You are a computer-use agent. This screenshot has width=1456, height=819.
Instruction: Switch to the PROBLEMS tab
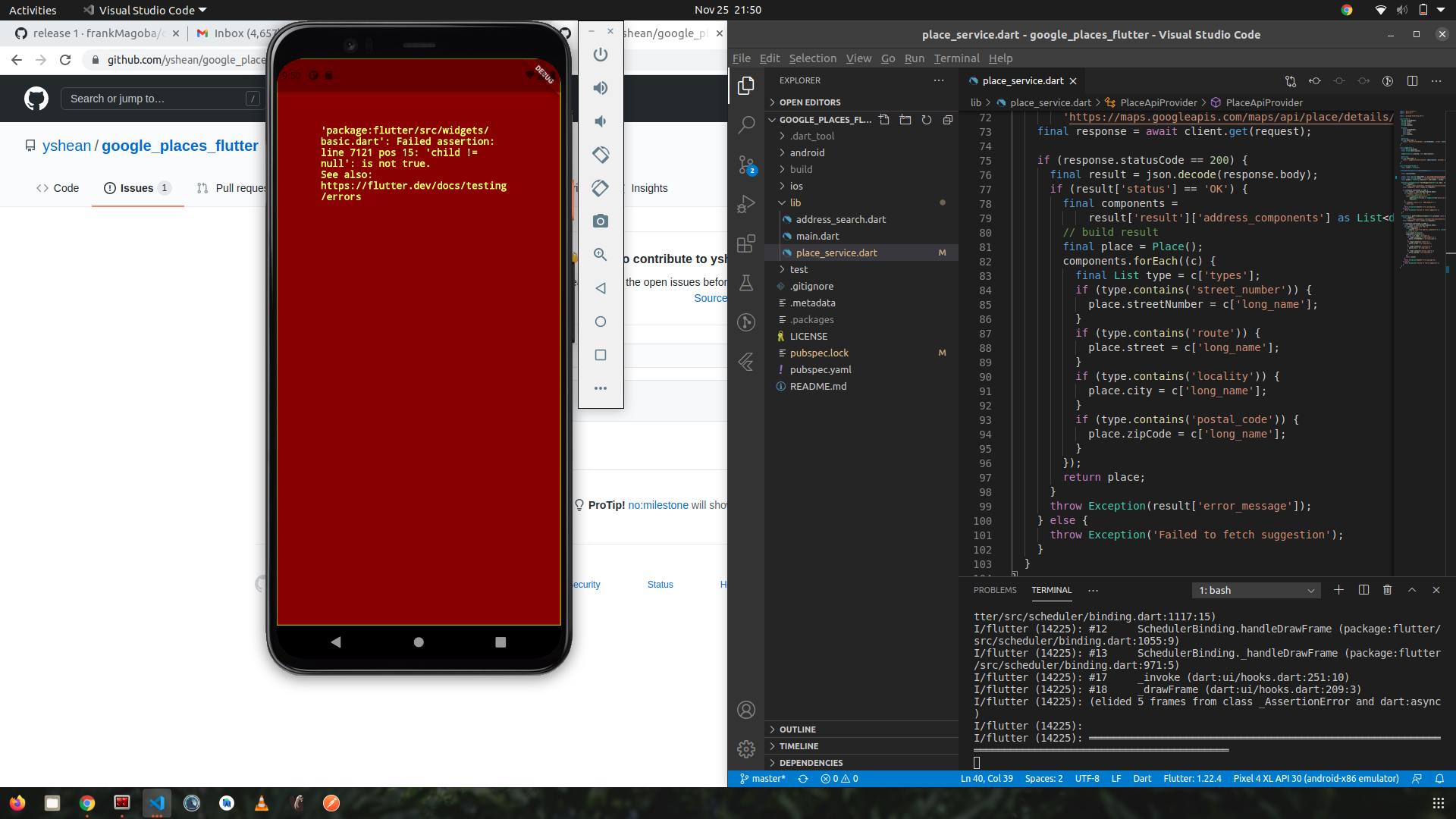click(x=994, y=590)
